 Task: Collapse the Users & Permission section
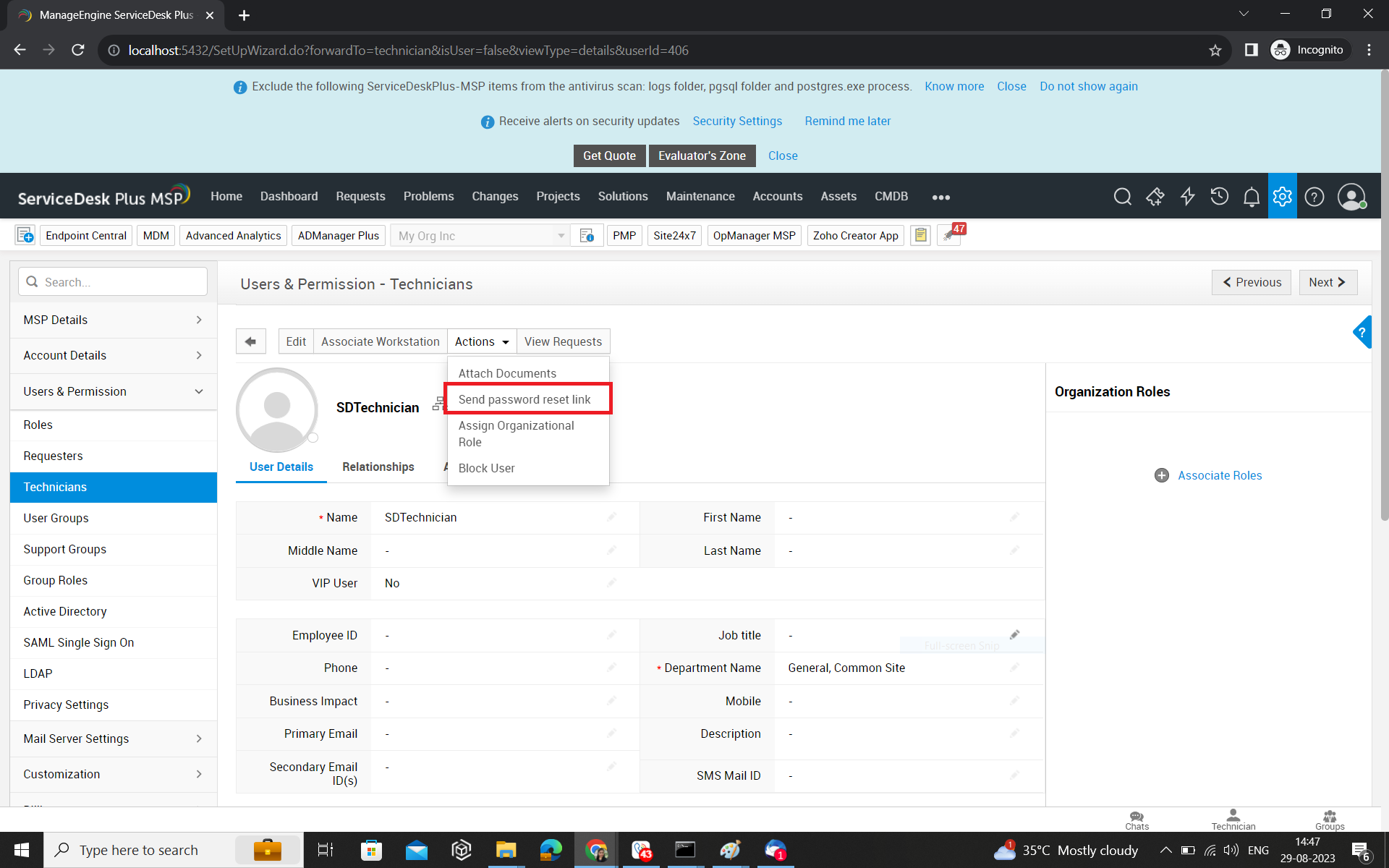tap(114, 391)
